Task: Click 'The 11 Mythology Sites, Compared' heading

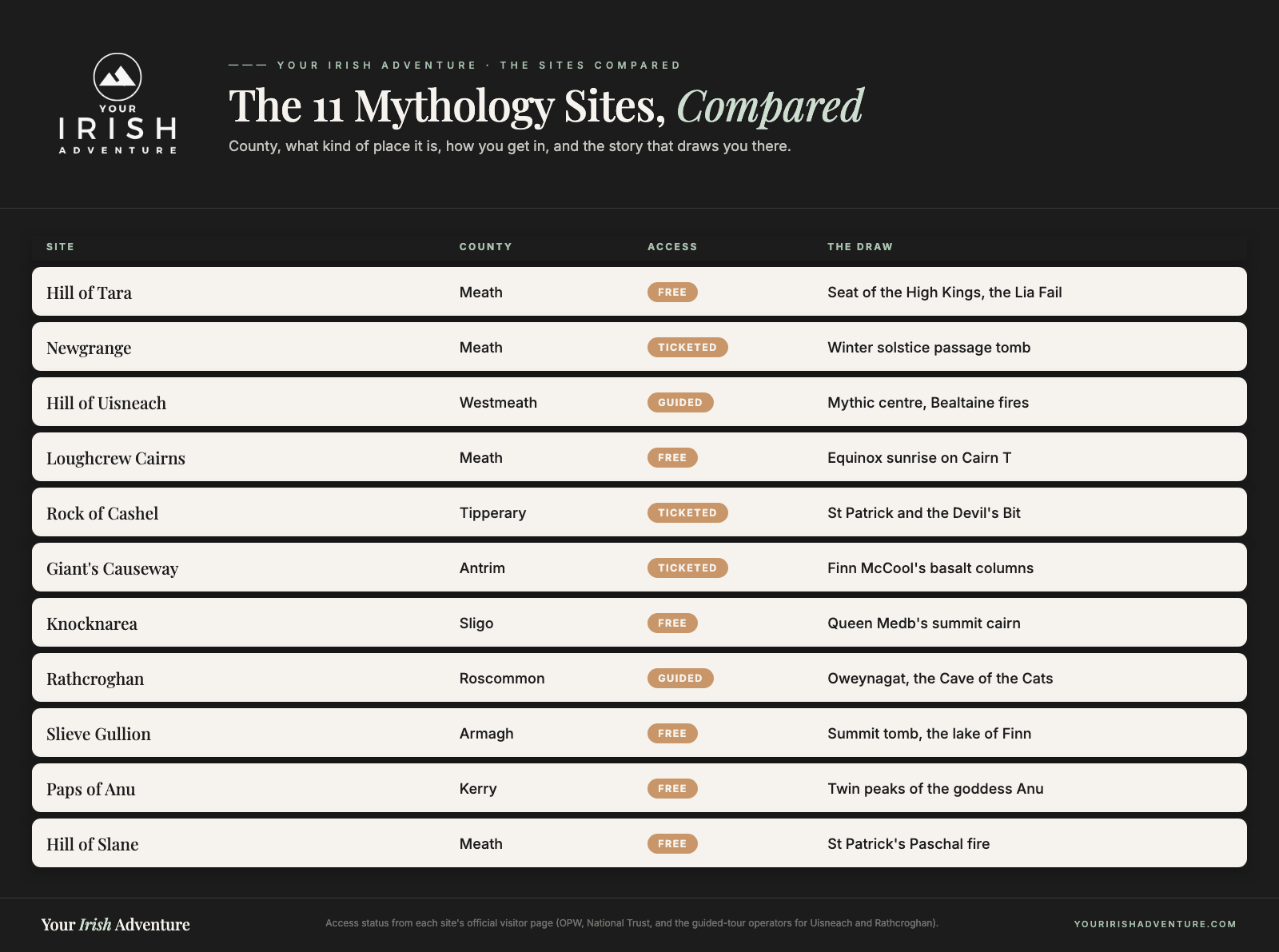Action: [x=546, y=106]
